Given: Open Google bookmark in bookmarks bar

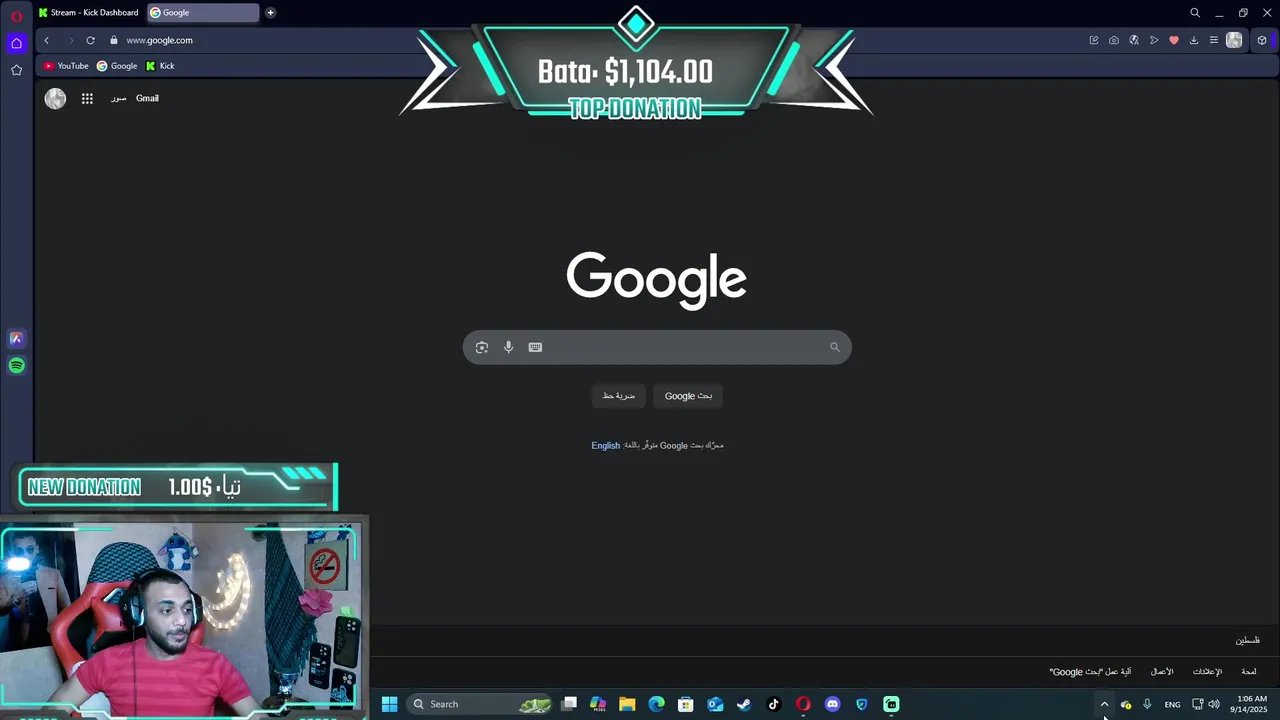Looking at the screenshot, I should click(x=117, y=66).
